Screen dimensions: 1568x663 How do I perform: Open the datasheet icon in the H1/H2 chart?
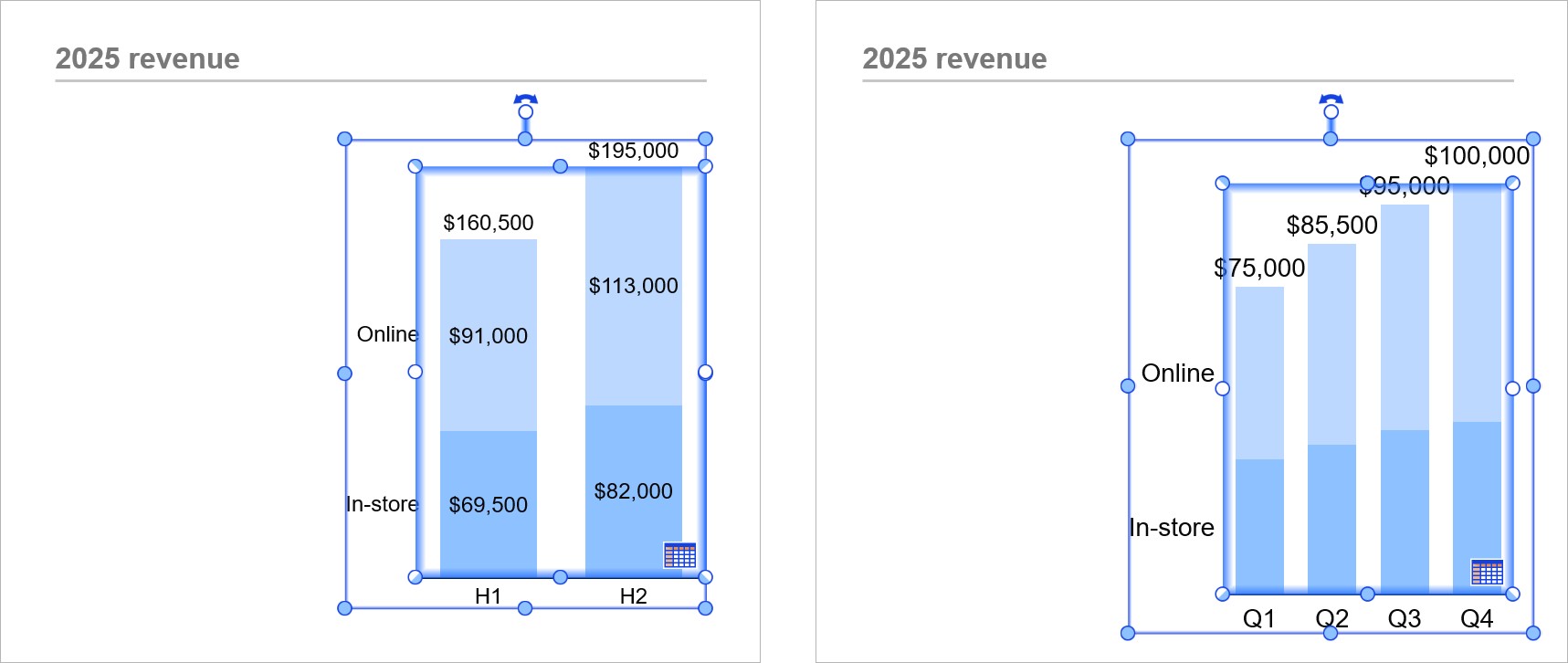679,555
